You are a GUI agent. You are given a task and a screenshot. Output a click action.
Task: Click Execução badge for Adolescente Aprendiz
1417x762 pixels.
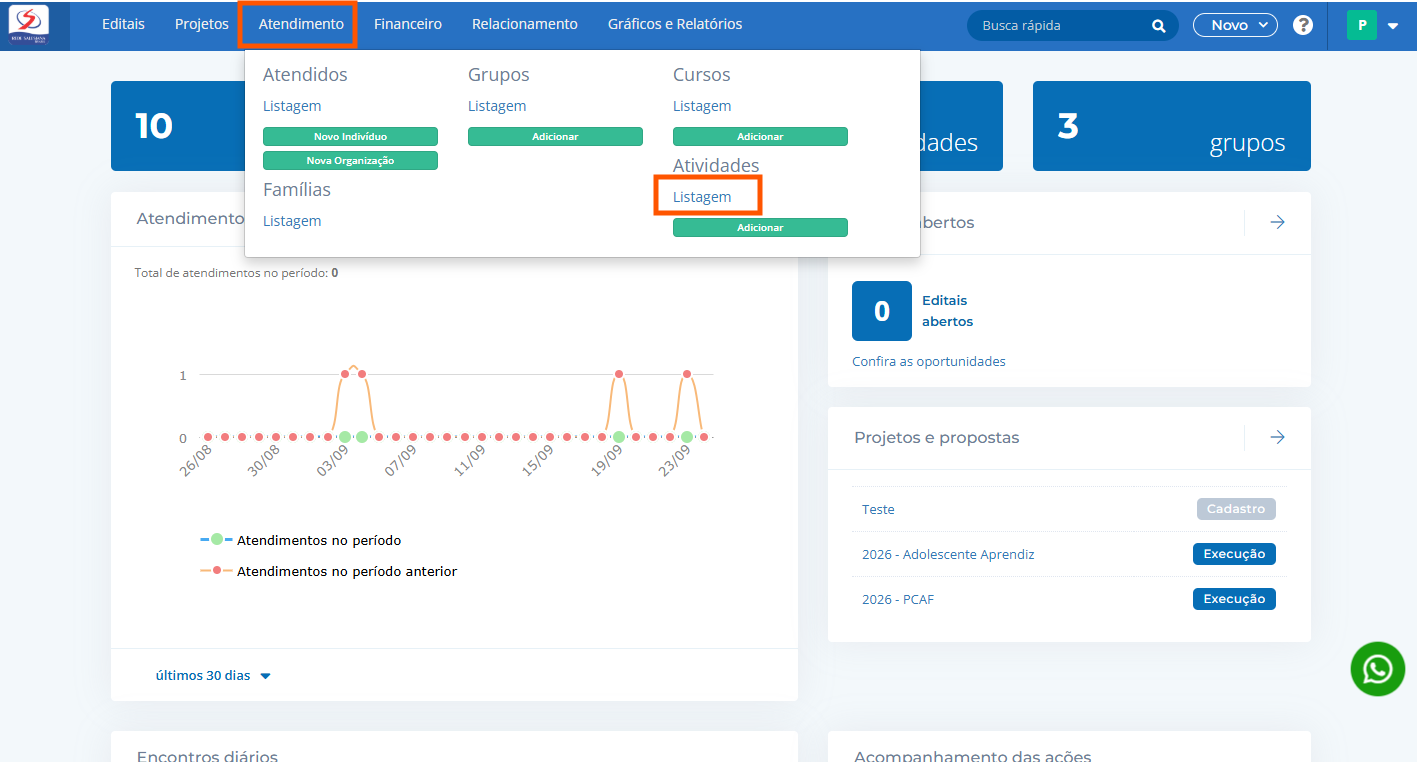point(1234,554)
